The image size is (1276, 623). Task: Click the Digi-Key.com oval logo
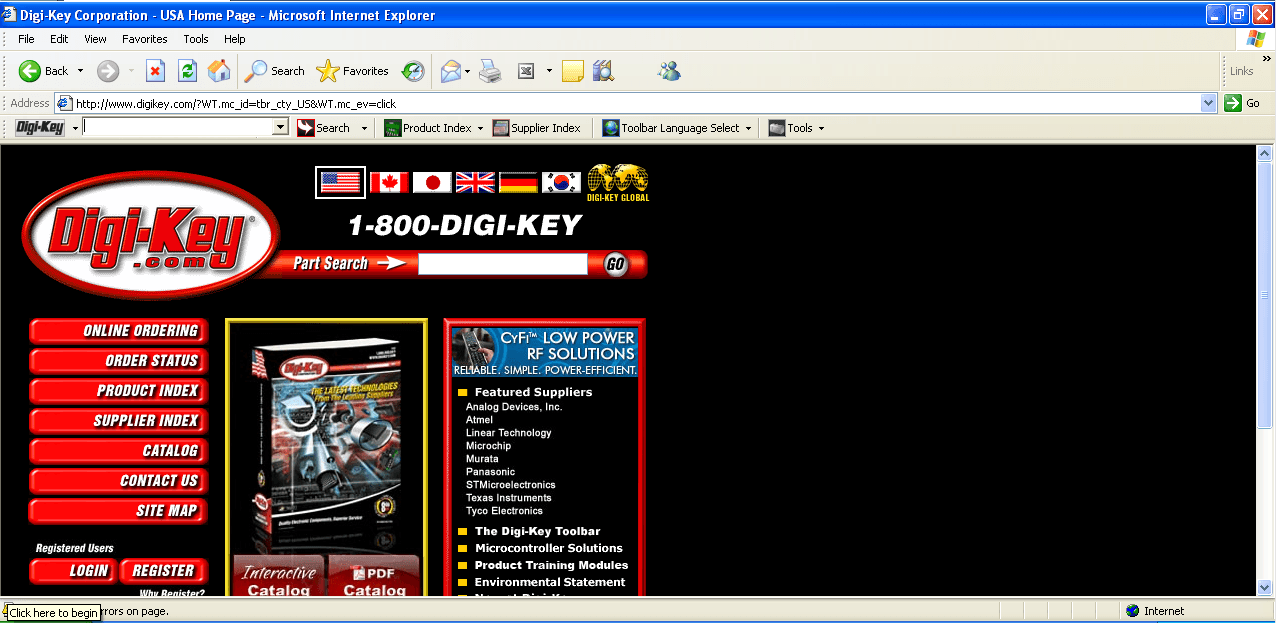pyautogui.click(x=150, y=237)
